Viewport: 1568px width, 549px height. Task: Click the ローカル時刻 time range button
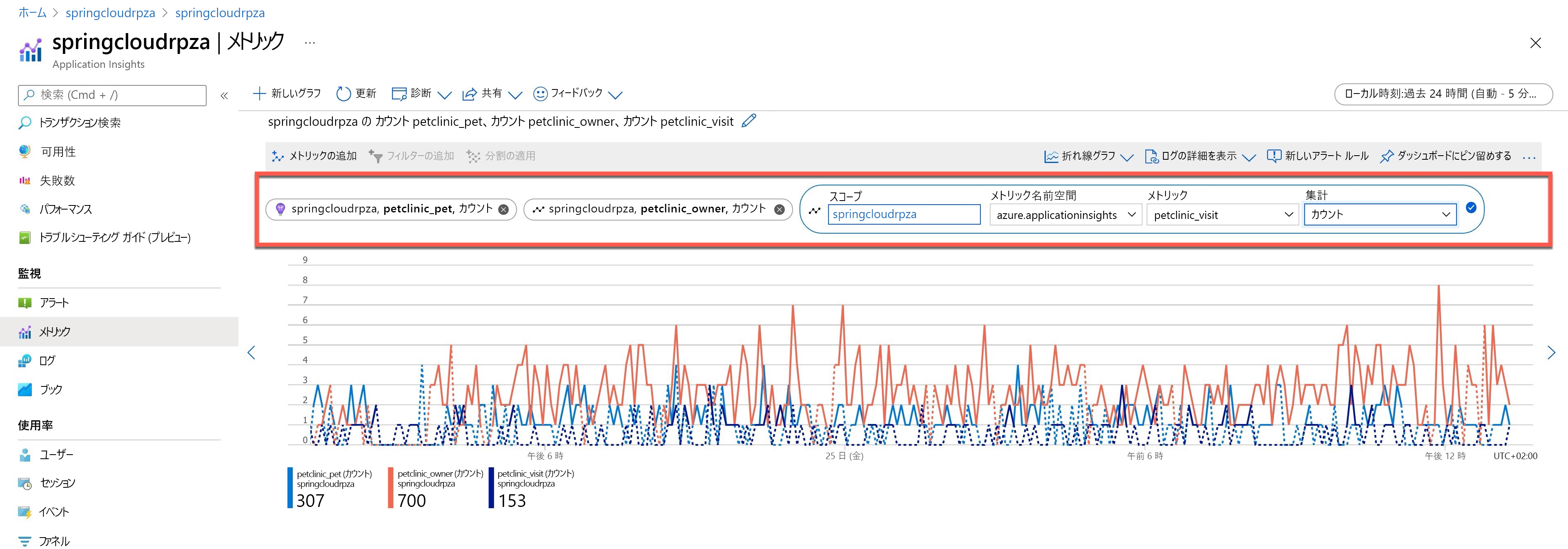click(x=1443, y=94)
